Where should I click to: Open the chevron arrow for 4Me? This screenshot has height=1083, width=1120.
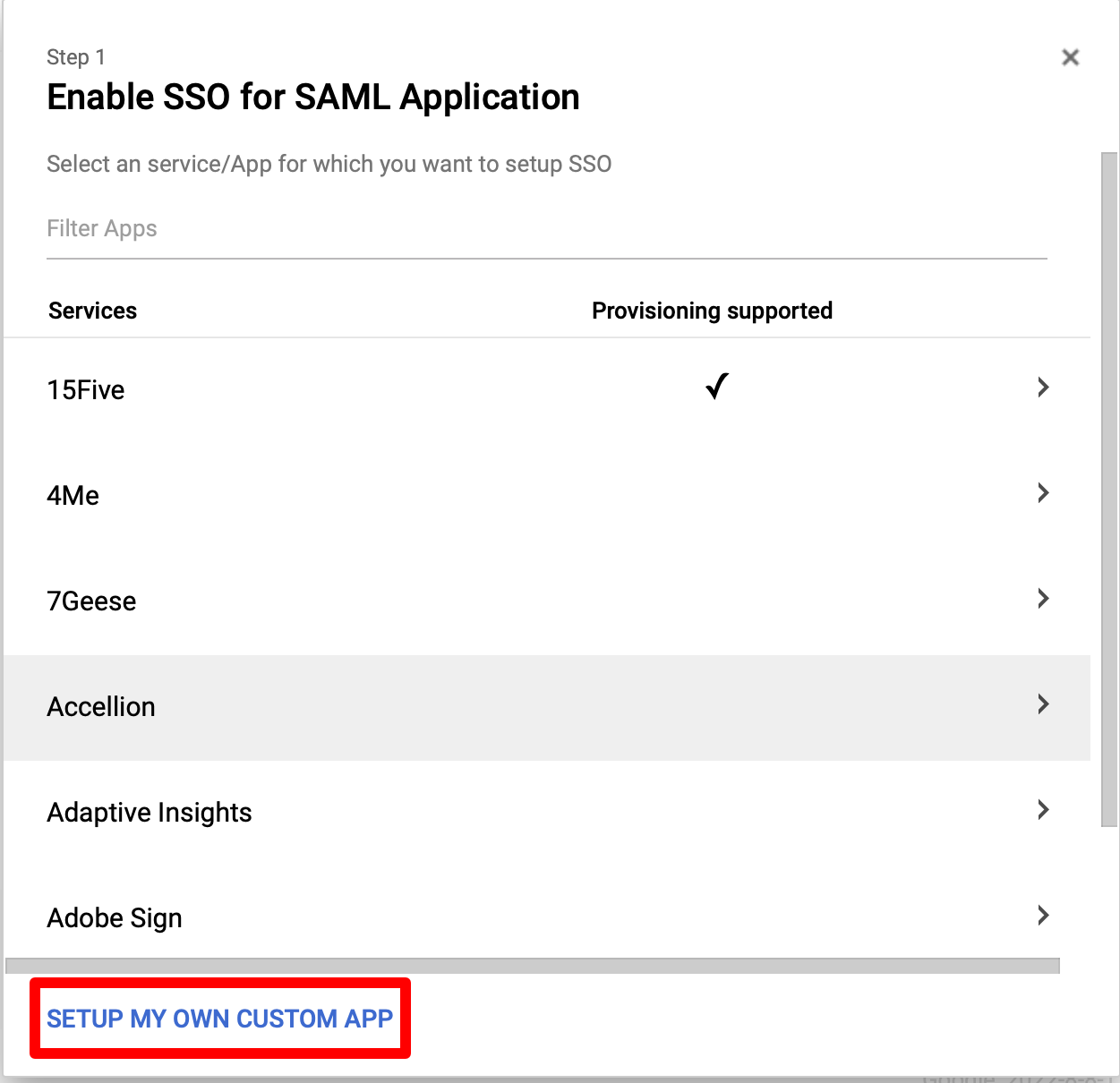(1043, 493)
